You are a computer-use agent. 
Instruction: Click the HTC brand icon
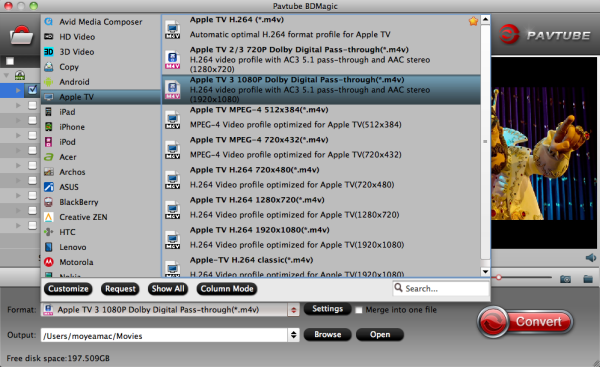pyautogui.click(x=49, y=232)
